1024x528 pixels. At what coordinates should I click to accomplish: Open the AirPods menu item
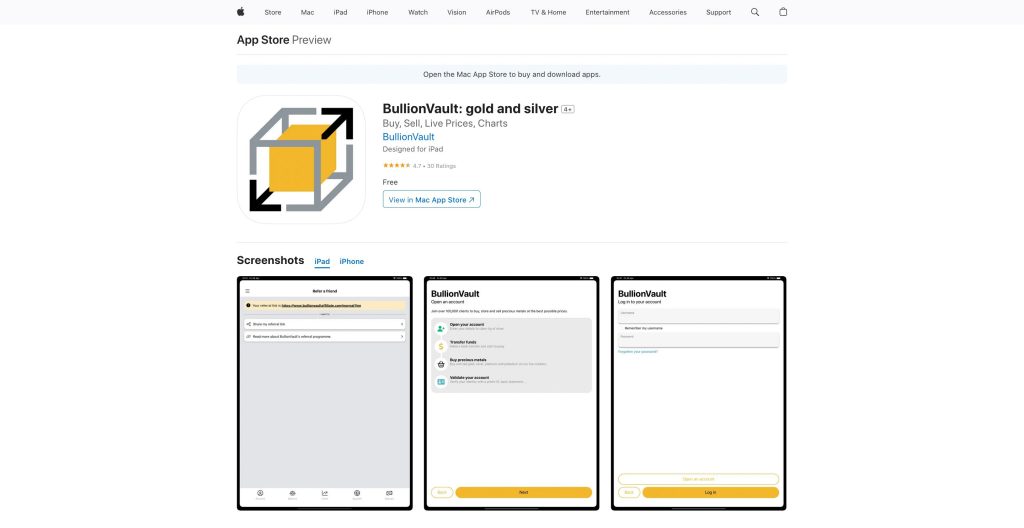tap(497, 12)
